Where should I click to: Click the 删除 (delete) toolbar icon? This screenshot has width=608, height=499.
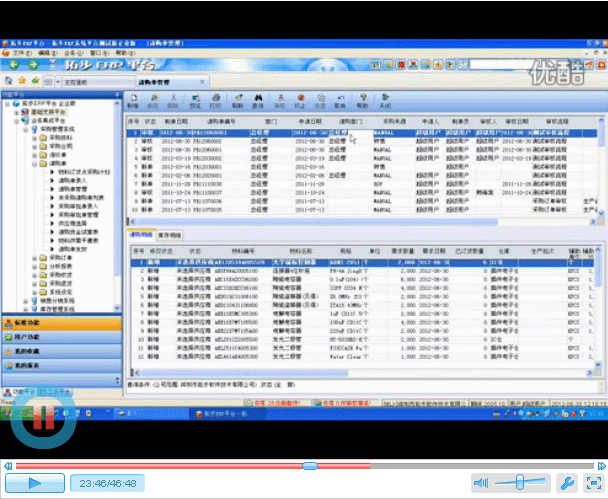173,101
